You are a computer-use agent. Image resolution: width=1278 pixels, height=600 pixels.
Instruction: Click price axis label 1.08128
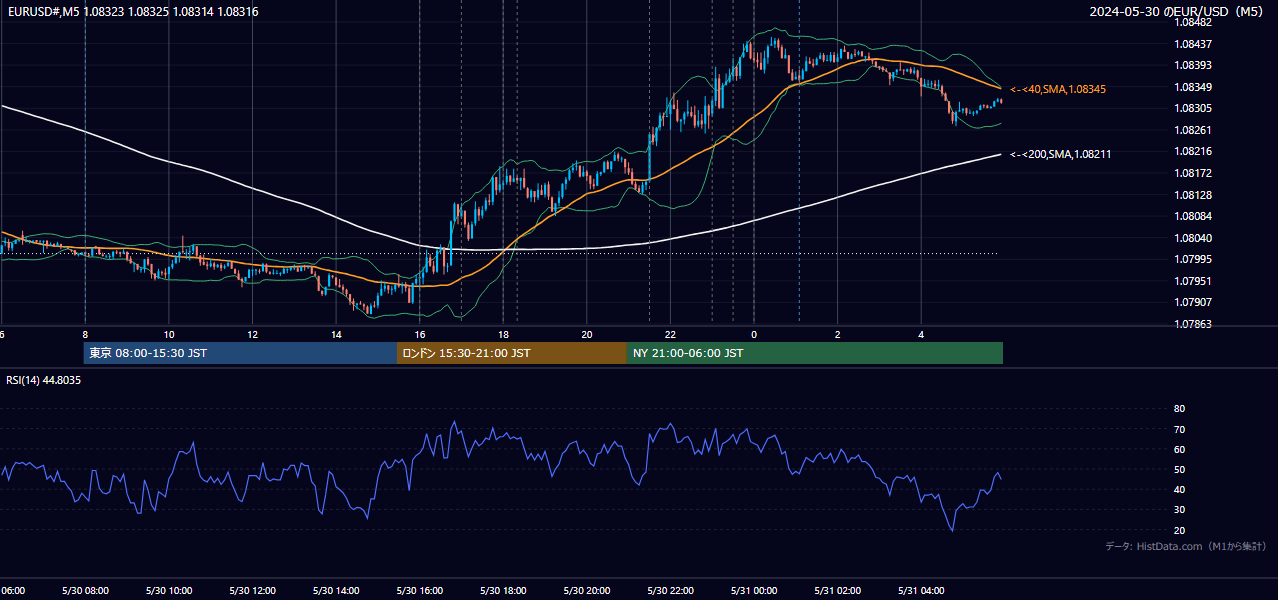tap(1193, 195)
